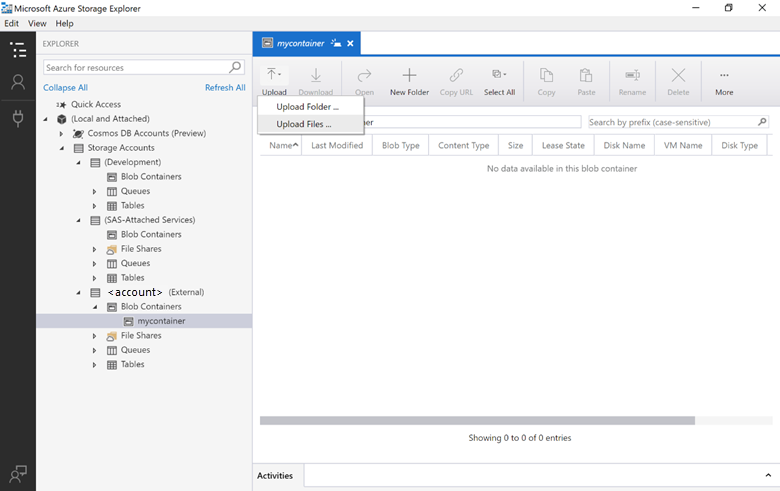Select Upload Folder menu entry
780x491 pixels.
307,106
